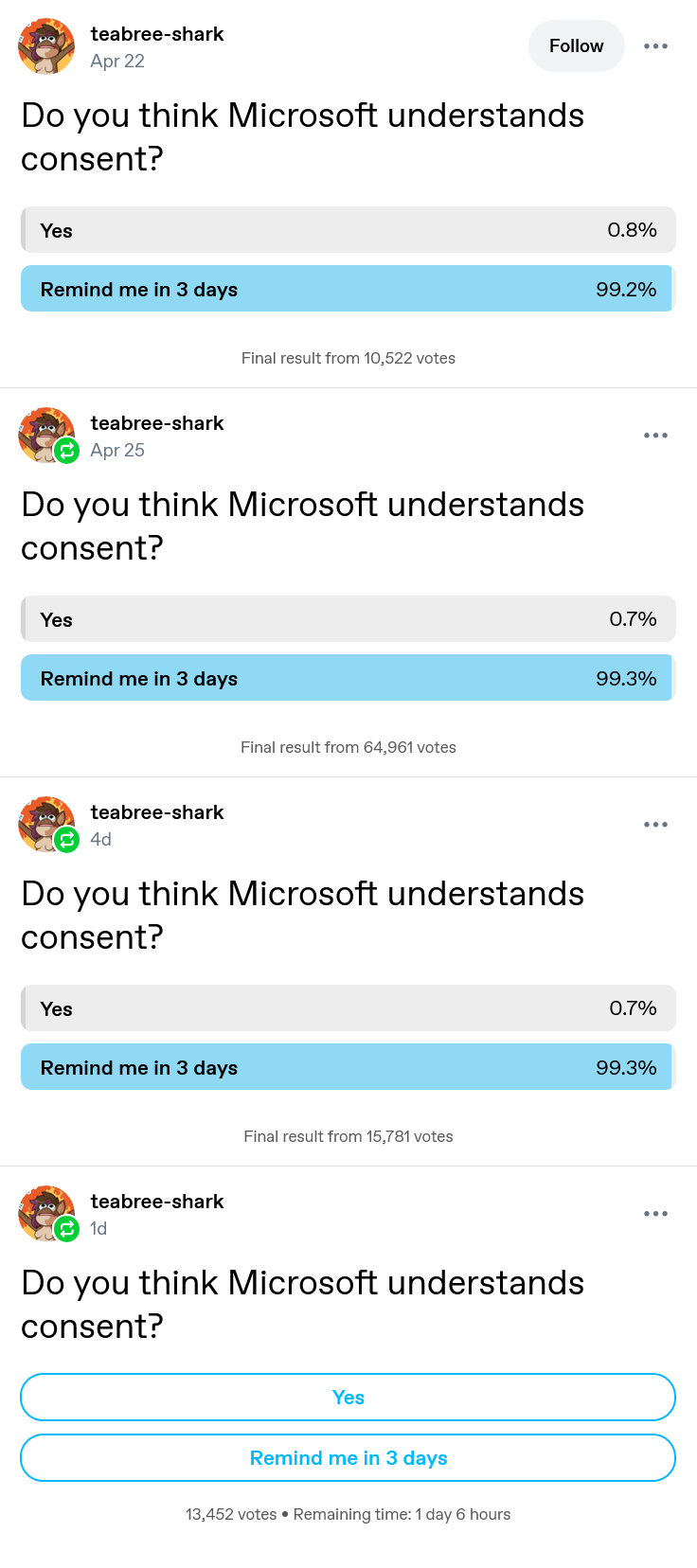
Task: Open the three-dot menu on the Apr 22 post
Action: [655, 45]
